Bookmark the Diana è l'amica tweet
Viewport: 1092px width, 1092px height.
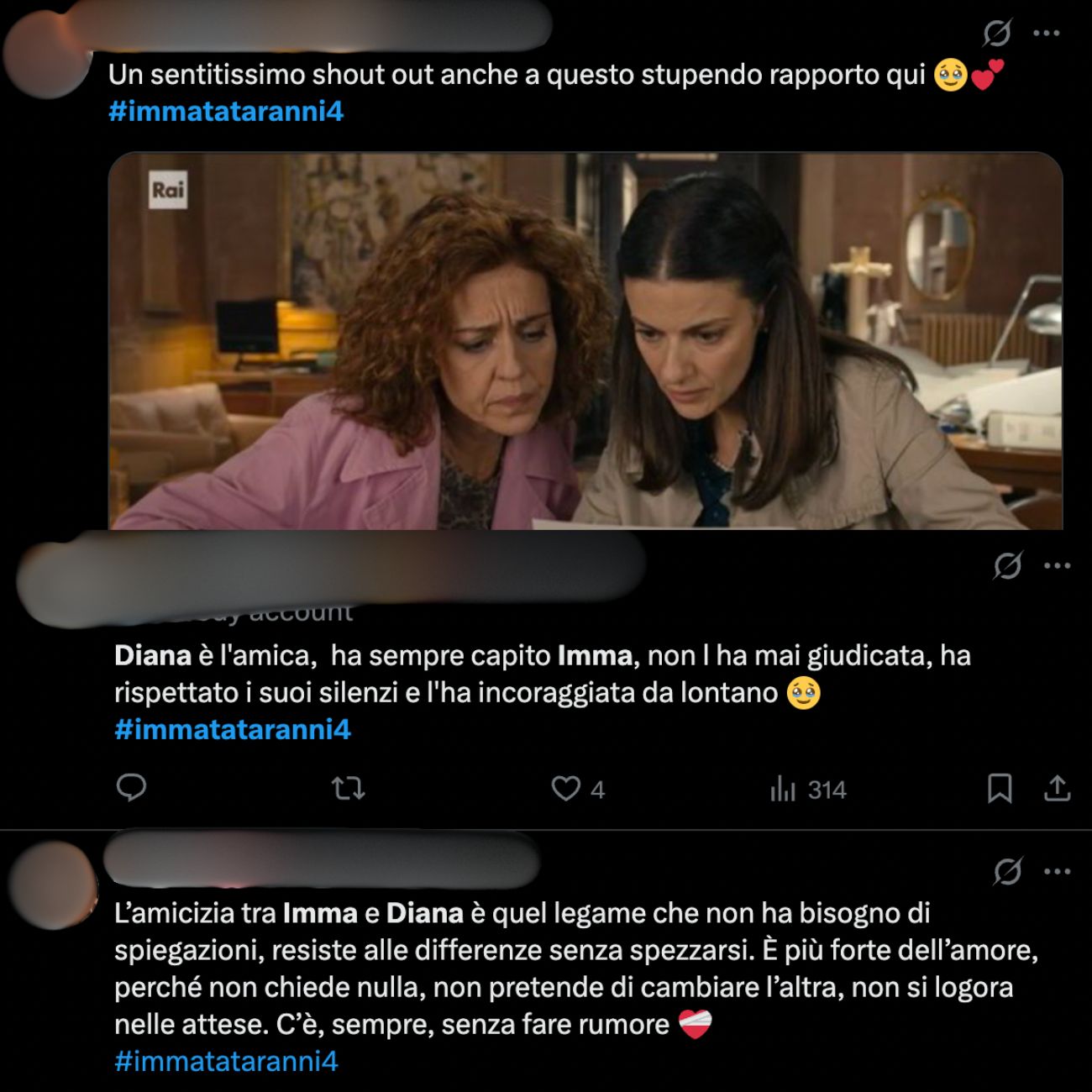(1000, 789)
